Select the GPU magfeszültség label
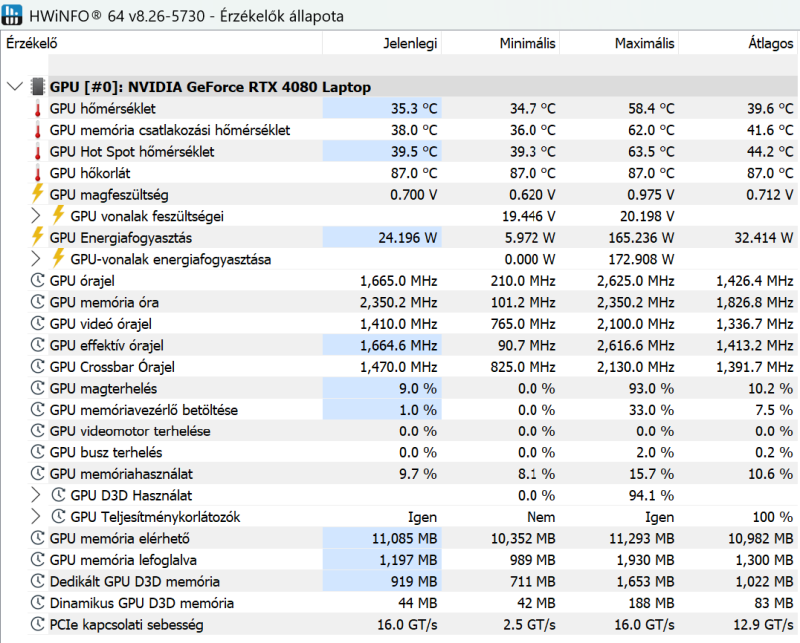 click(109, 194)
